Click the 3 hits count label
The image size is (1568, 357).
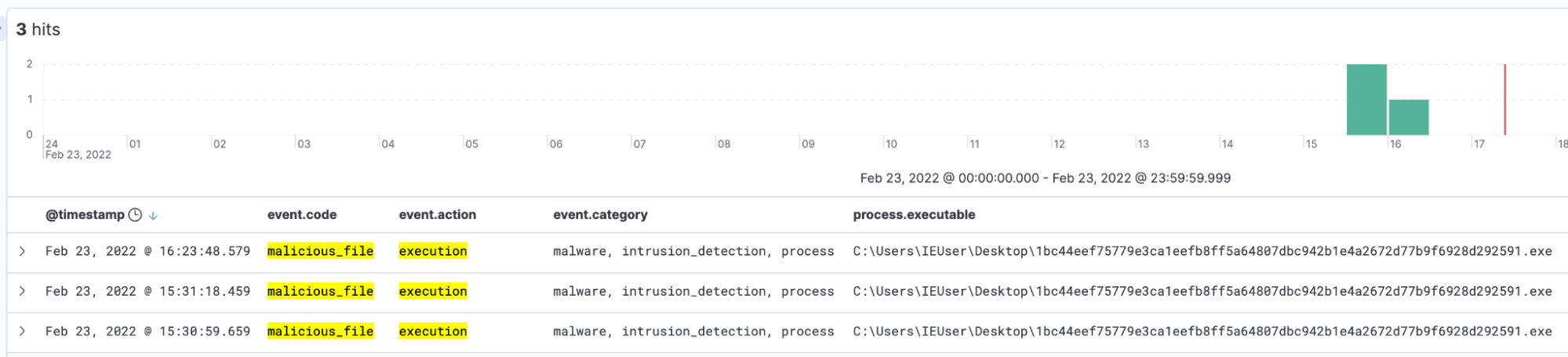[38, 30]
